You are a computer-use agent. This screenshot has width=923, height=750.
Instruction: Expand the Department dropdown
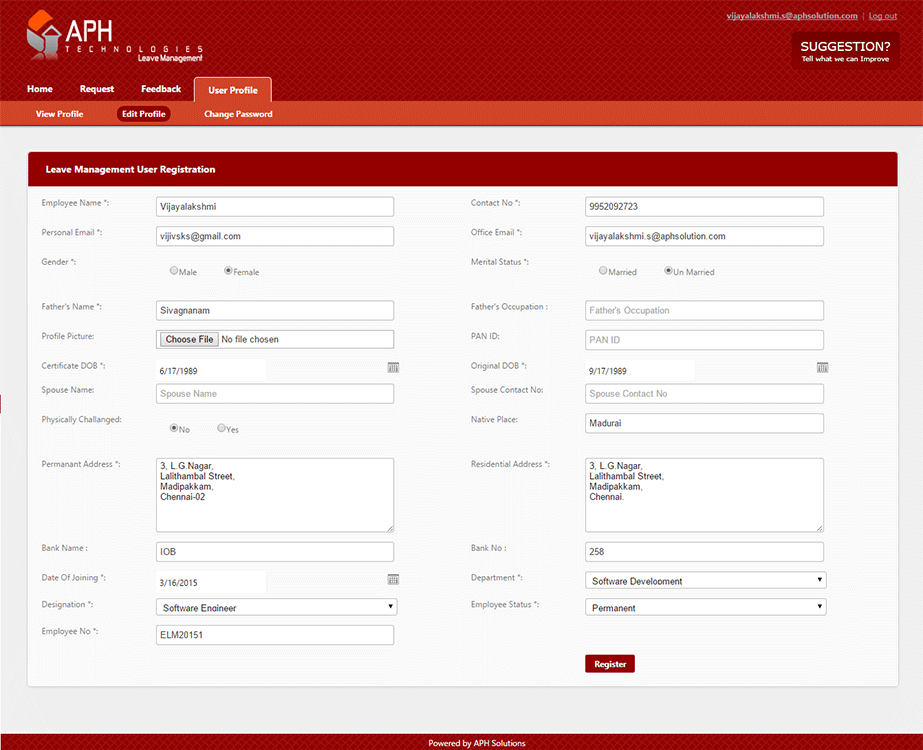pyautogui.click(x=705, y=580)
